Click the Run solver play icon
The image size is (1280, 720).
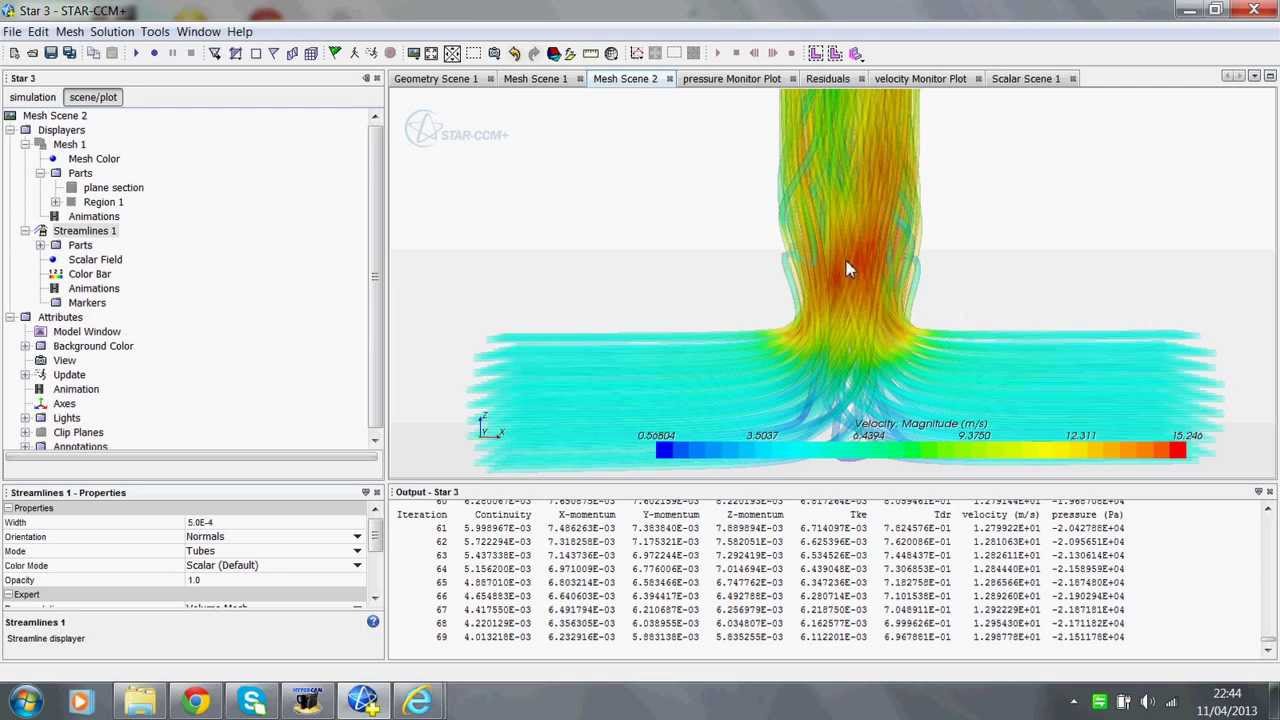(136, 53)
